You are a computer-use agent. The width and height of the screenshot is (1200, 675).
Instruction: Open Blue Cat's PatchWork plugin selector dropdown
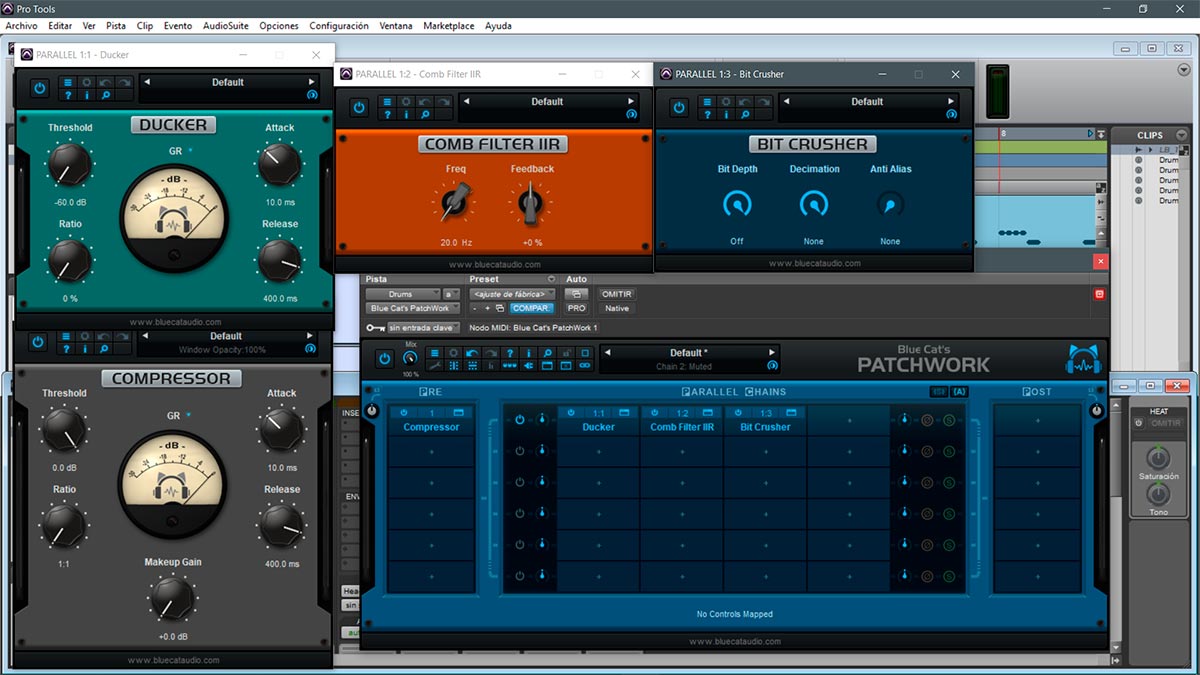413,308
